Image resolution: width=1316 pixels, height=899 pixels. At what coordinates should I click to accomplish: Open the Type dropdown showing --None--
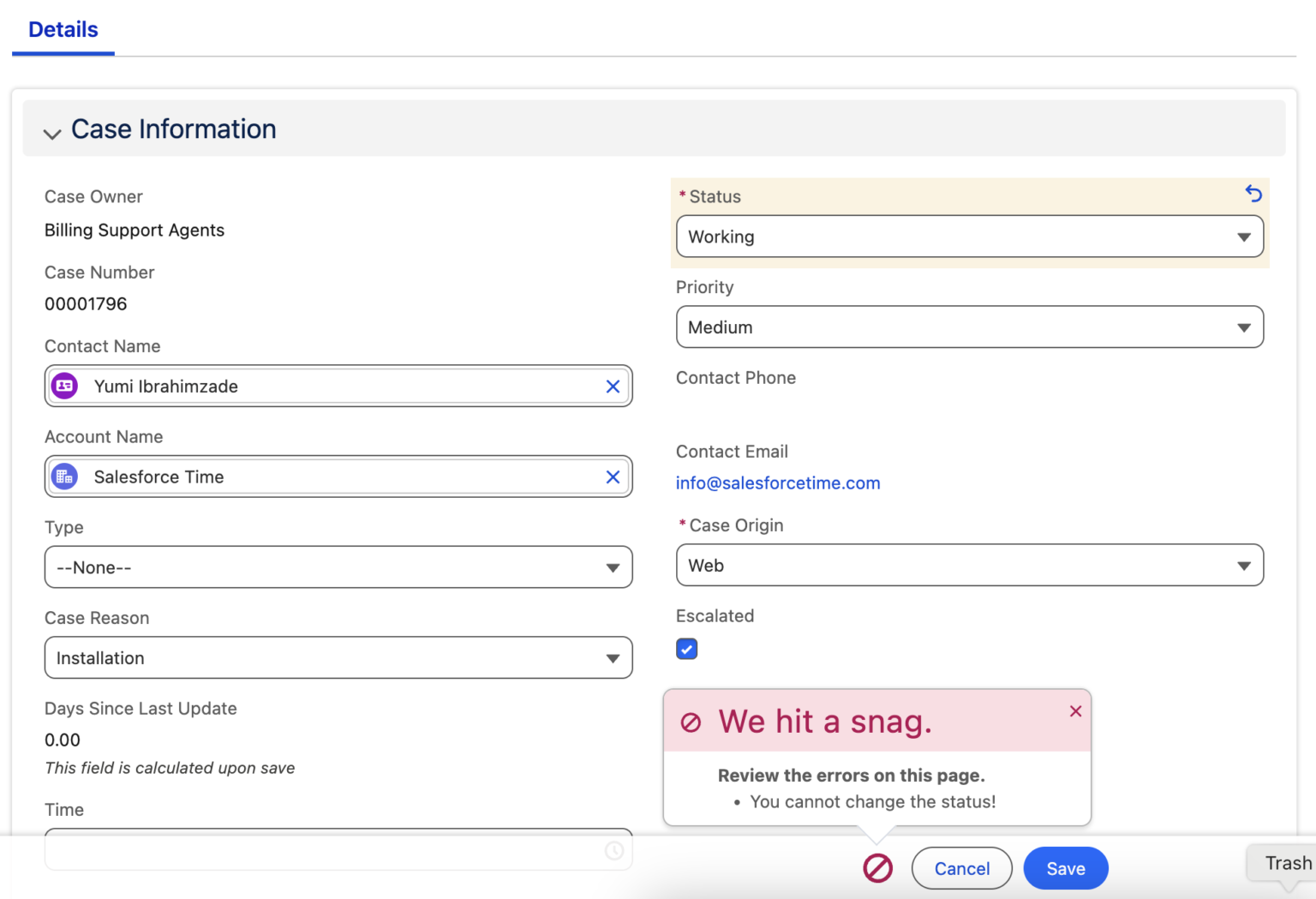[338, 567]
